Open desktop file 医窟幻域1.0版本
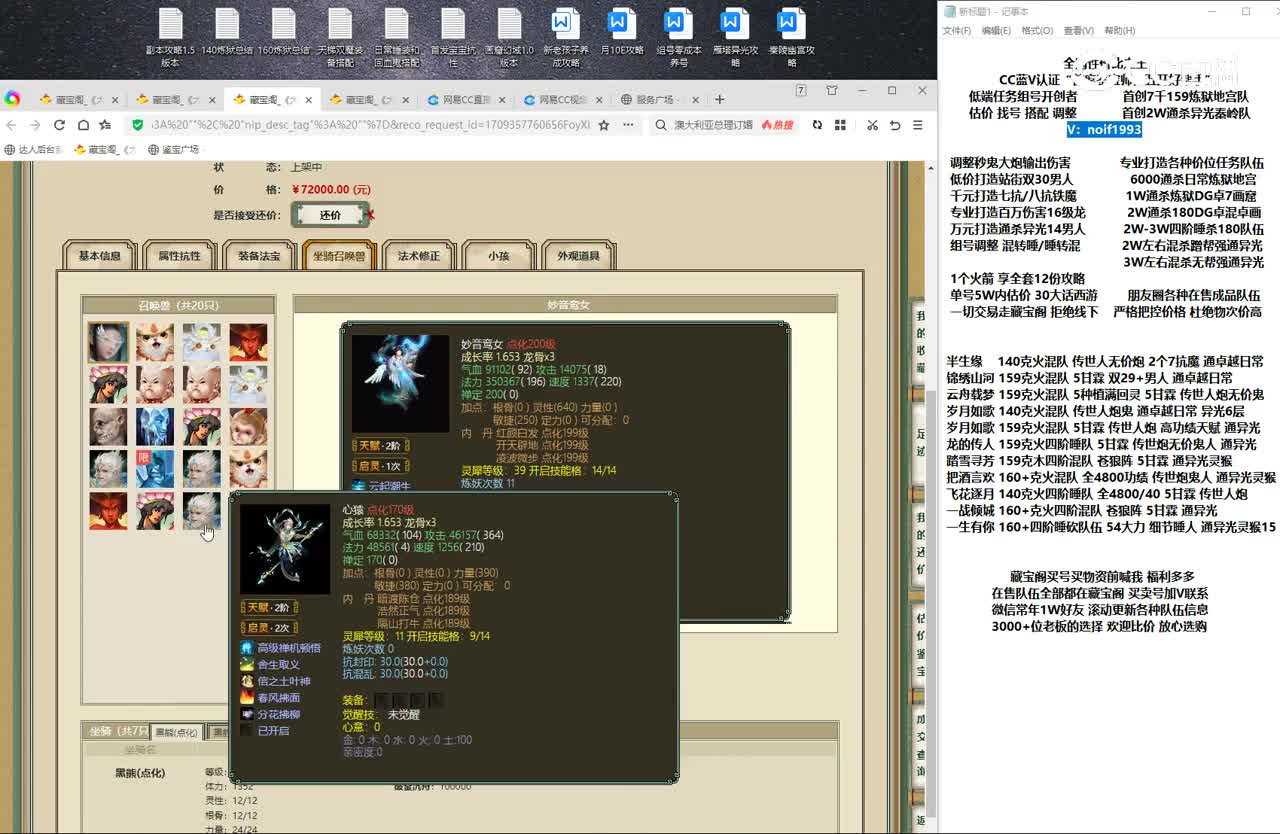 510,38
